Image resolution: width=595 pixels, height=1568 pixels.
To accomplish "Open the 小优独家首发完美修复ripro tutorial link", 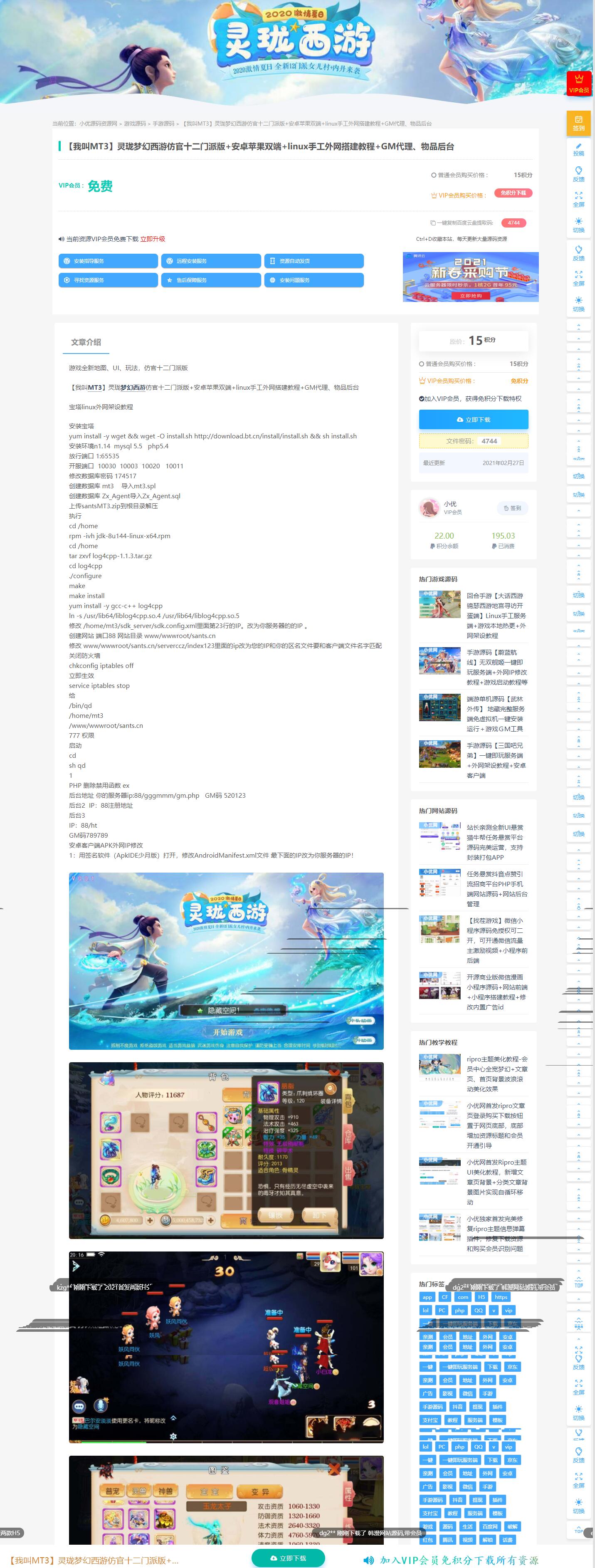I will 496,1234.
